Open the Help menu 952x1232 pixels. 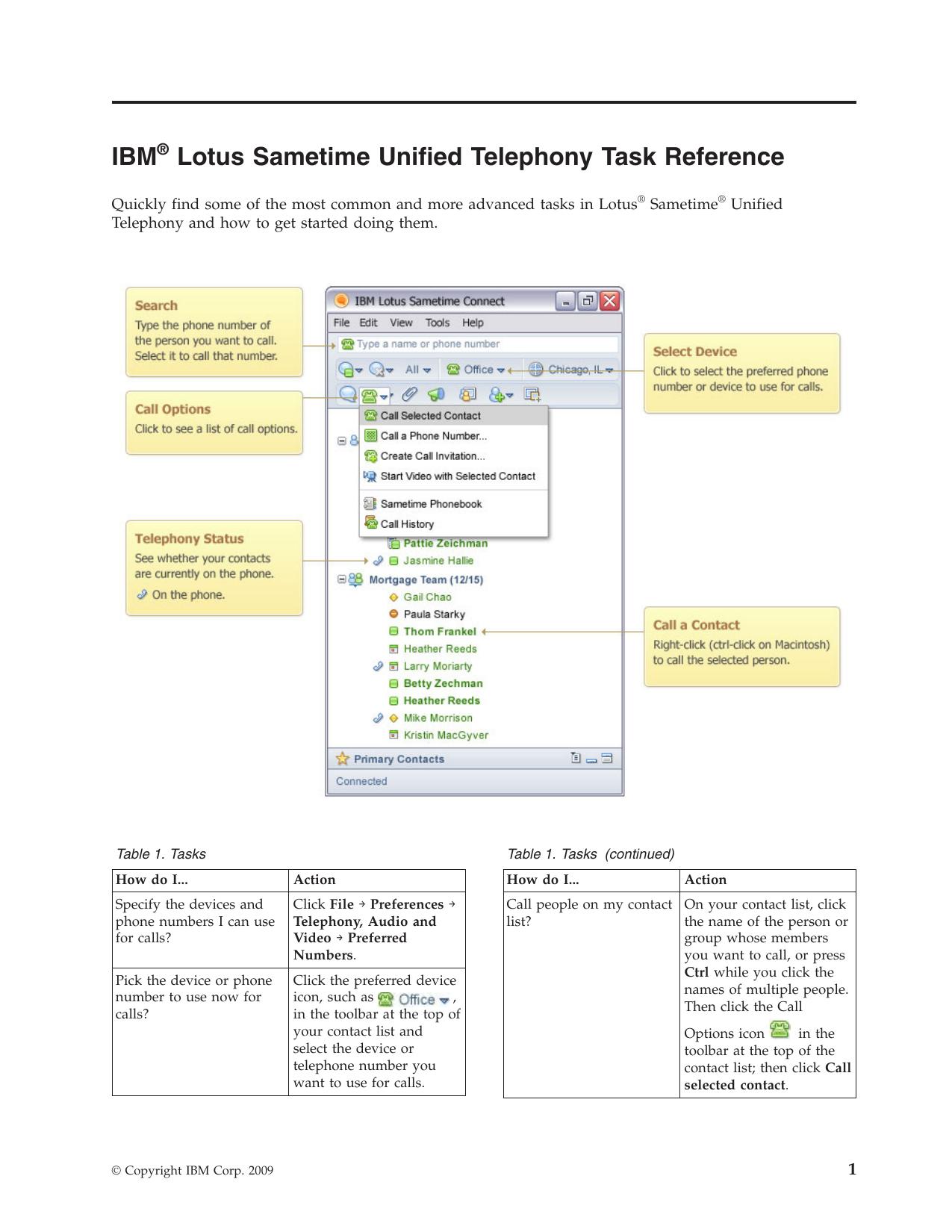pos(473,323)
